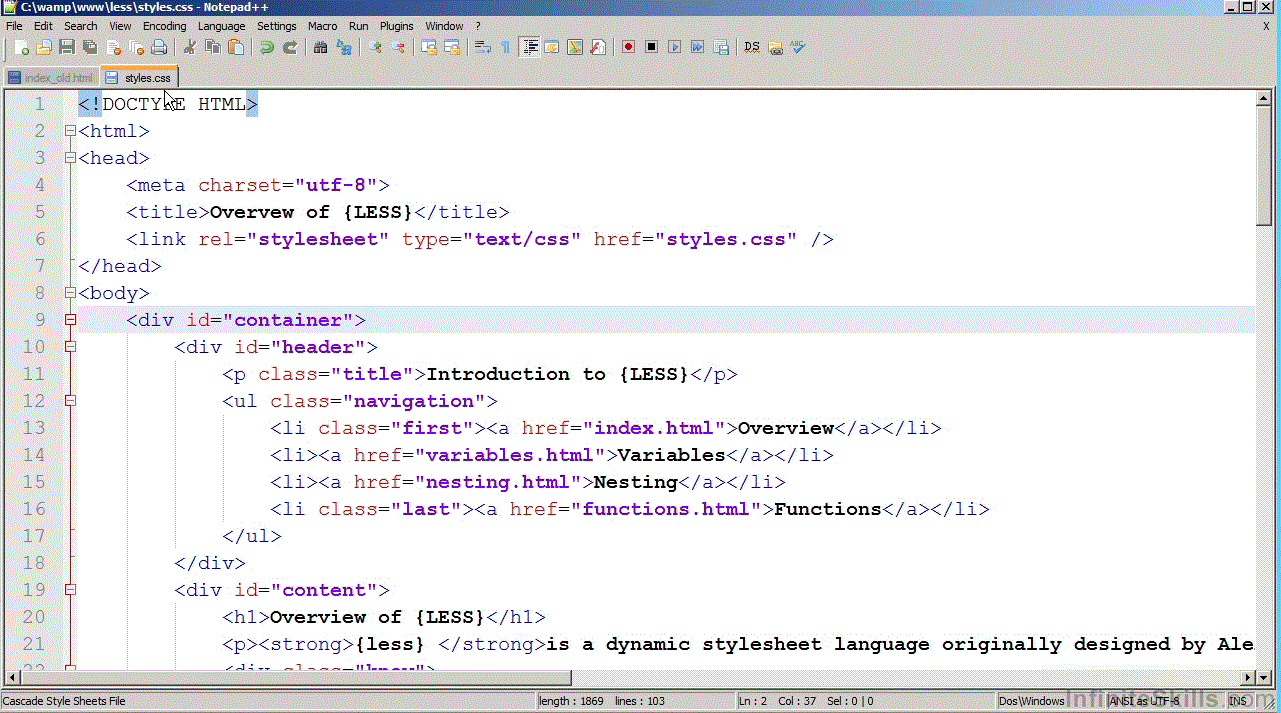Click the Copy toolbar icon
This screenshot has height=713, width=1281.
(213, 47)
